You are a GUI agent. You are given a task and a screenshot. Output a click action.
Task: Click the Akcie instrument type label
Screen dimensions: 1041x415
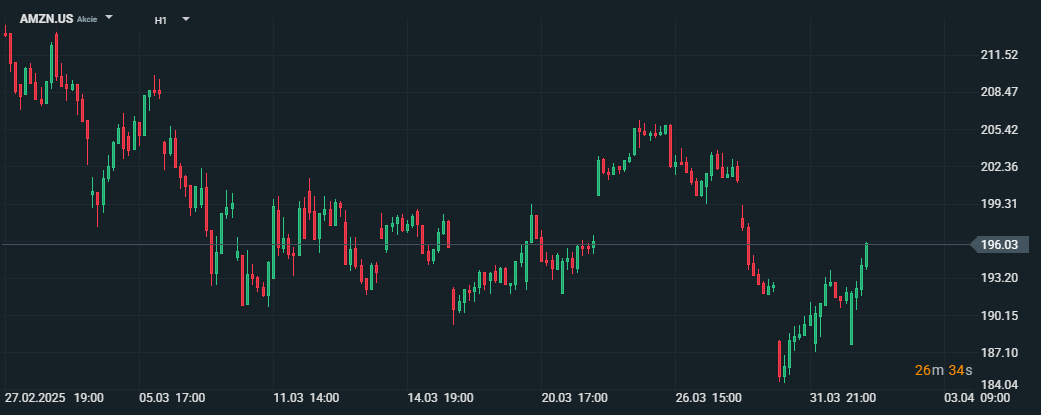point(87,19)
